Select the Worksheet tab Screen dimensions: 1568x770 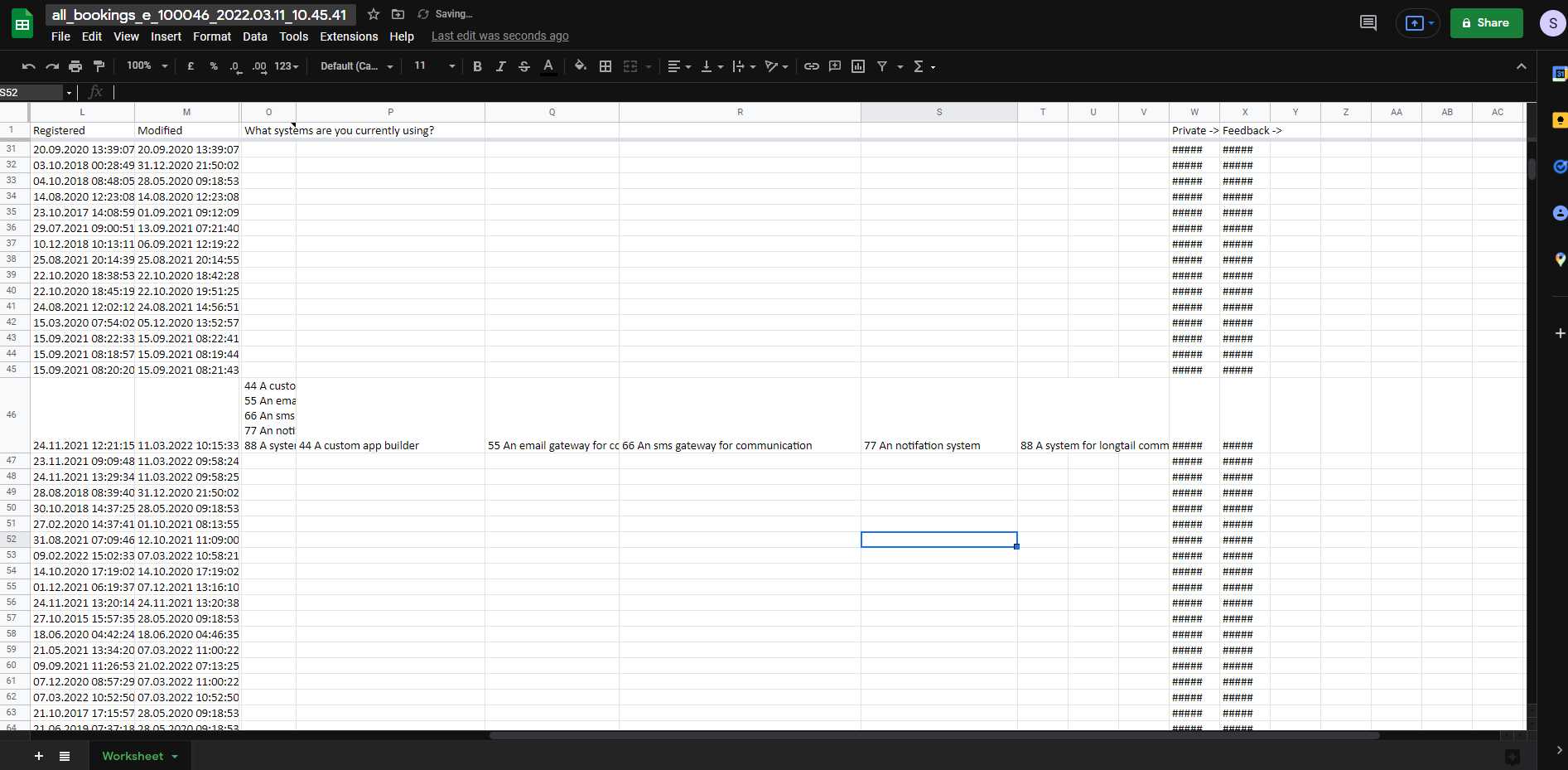139,756
